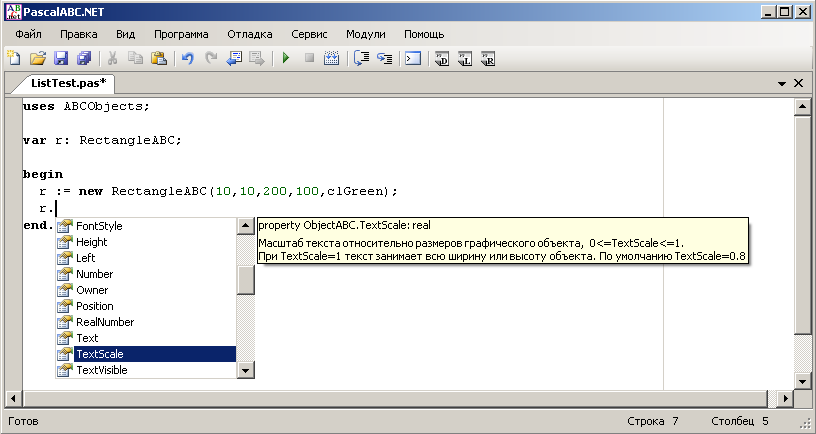Minimize the PascalABC.NET window

(x=768, y=12)
